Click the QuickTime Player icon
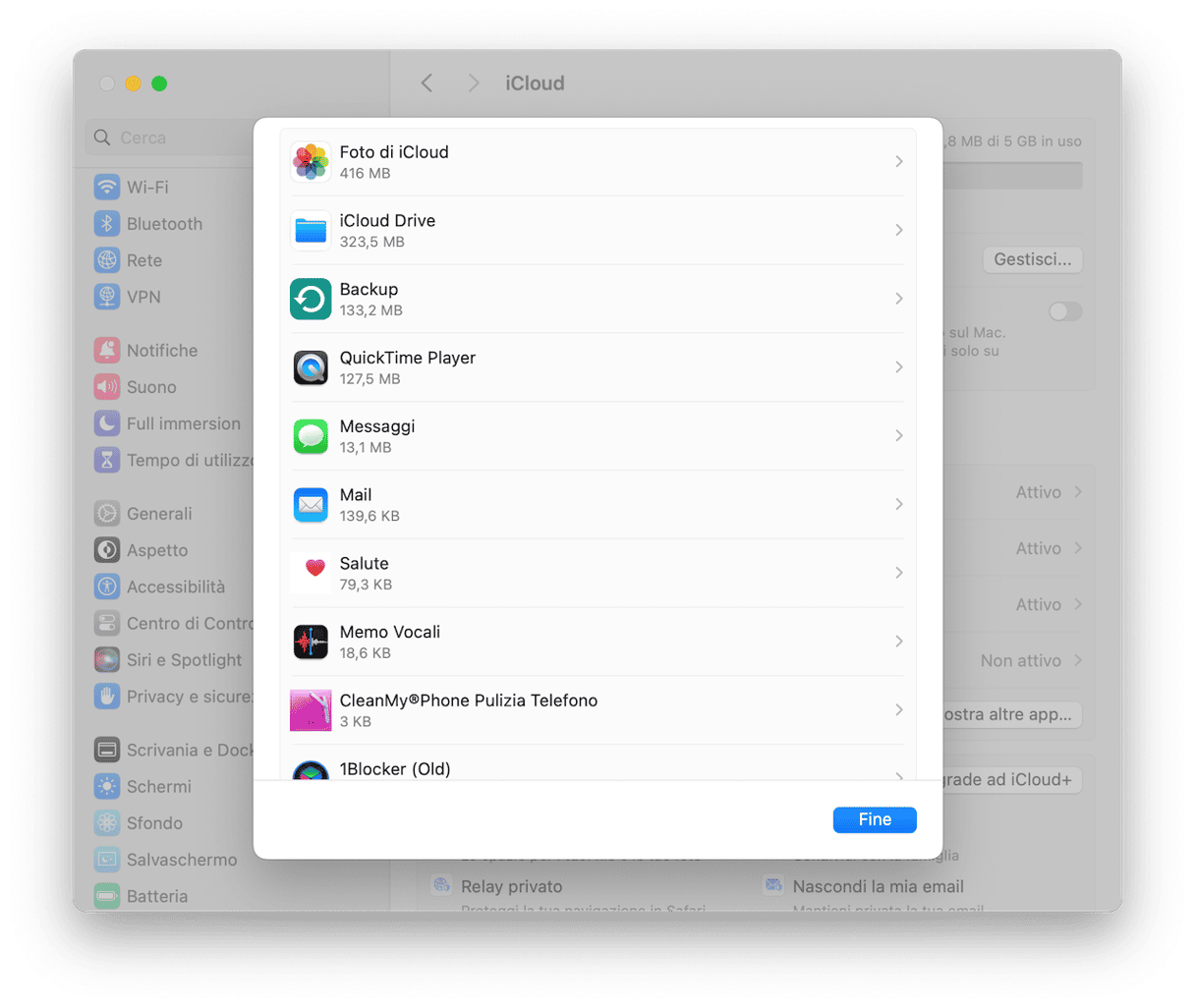1195x1008 pixels. 311,367
